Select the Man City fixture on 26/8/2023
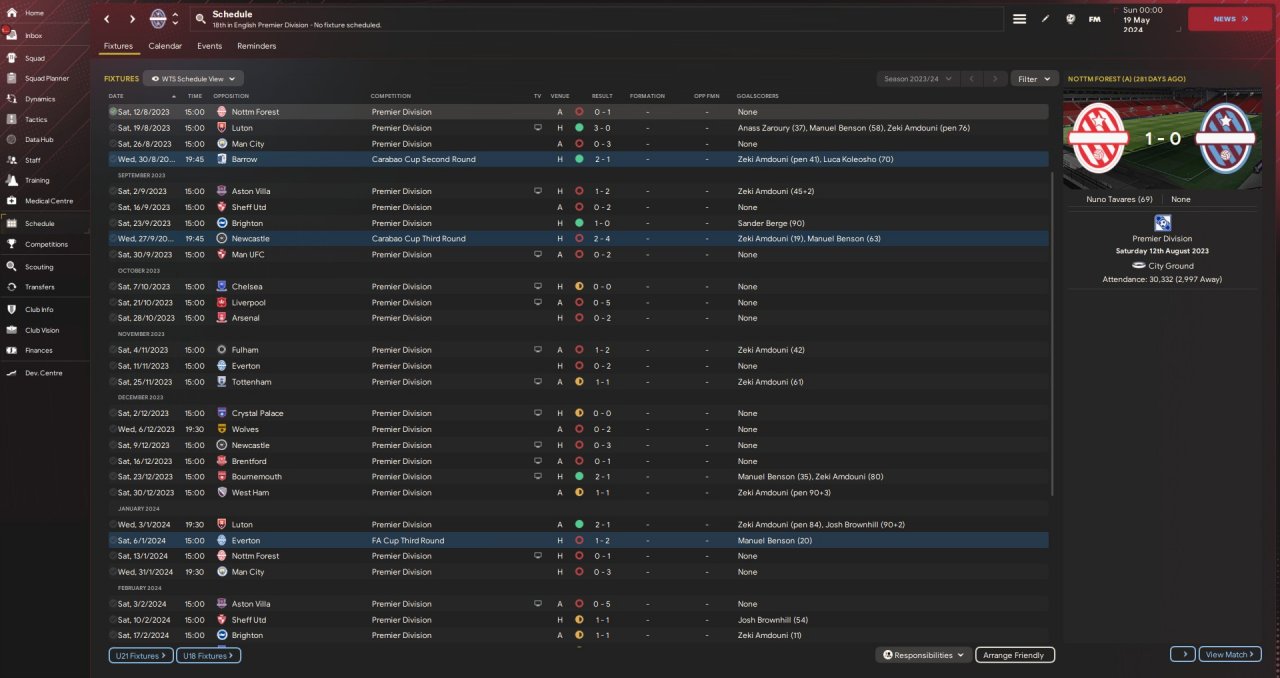Screen dimensions: 1280x678 coord(578,144)
